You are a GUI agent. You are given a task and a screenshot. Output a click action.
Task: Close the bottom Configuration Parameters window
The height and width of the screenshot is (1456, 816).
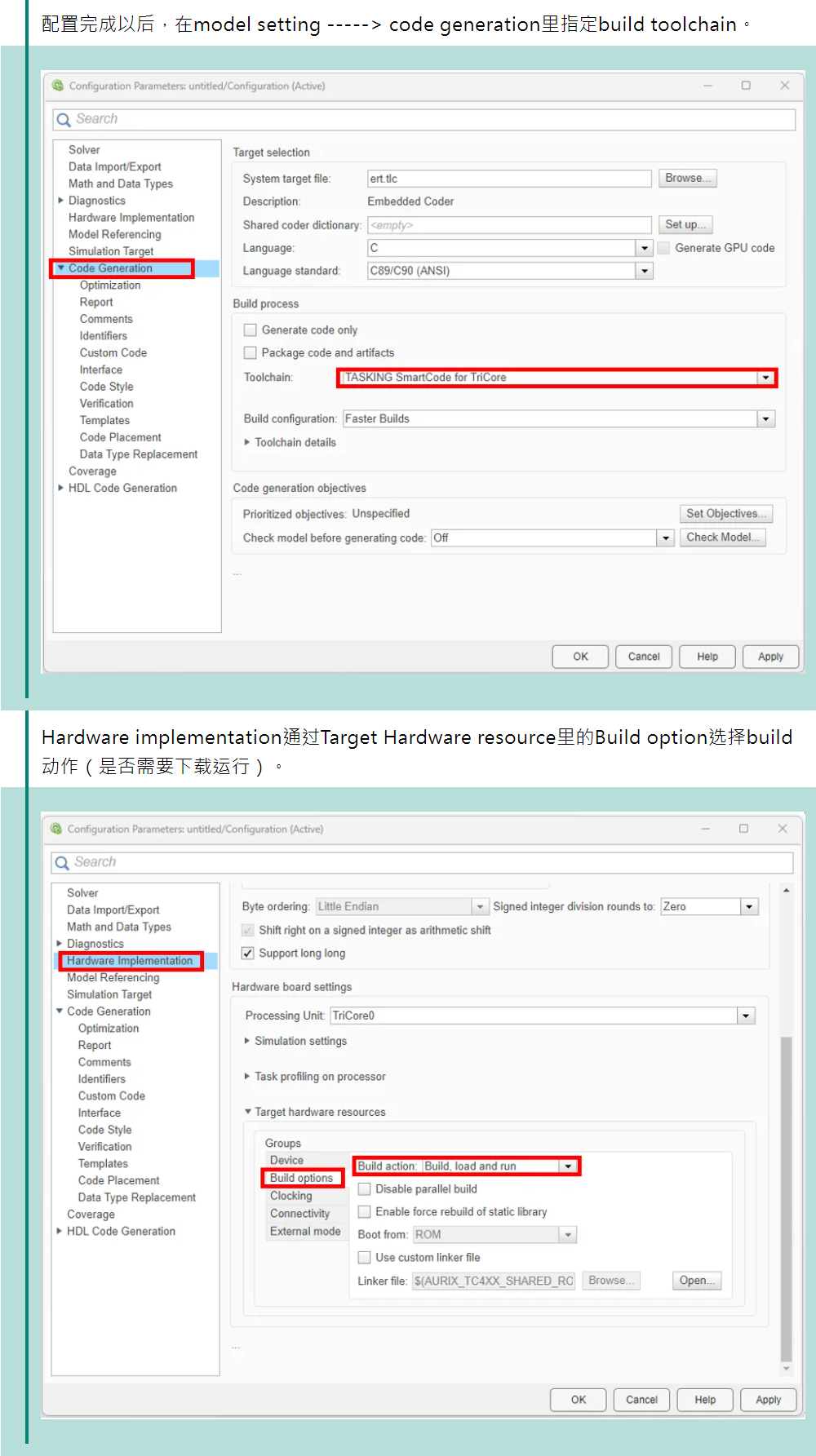782,829
